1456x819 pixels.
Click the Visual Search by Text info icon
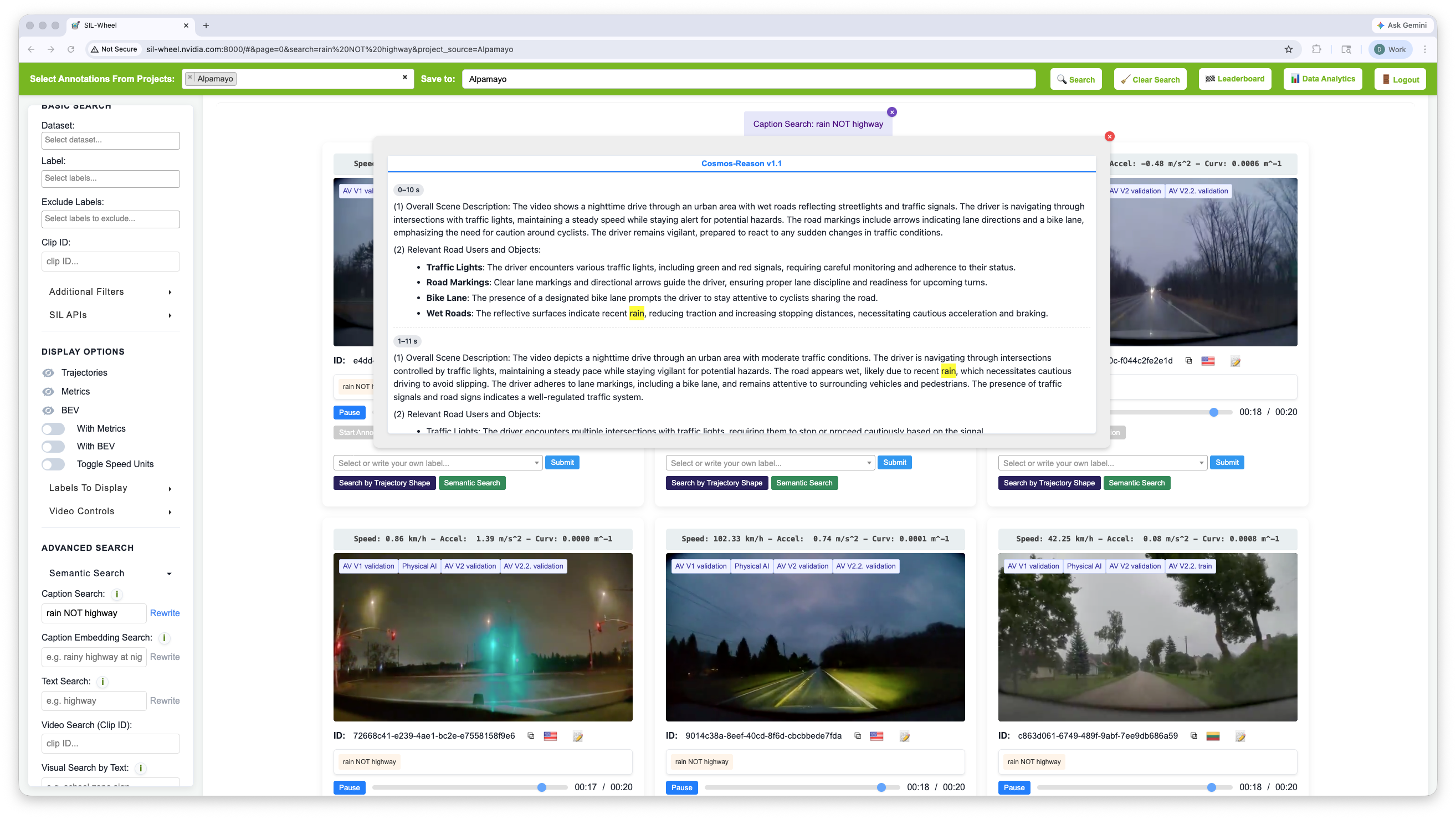tap(141, 768)
